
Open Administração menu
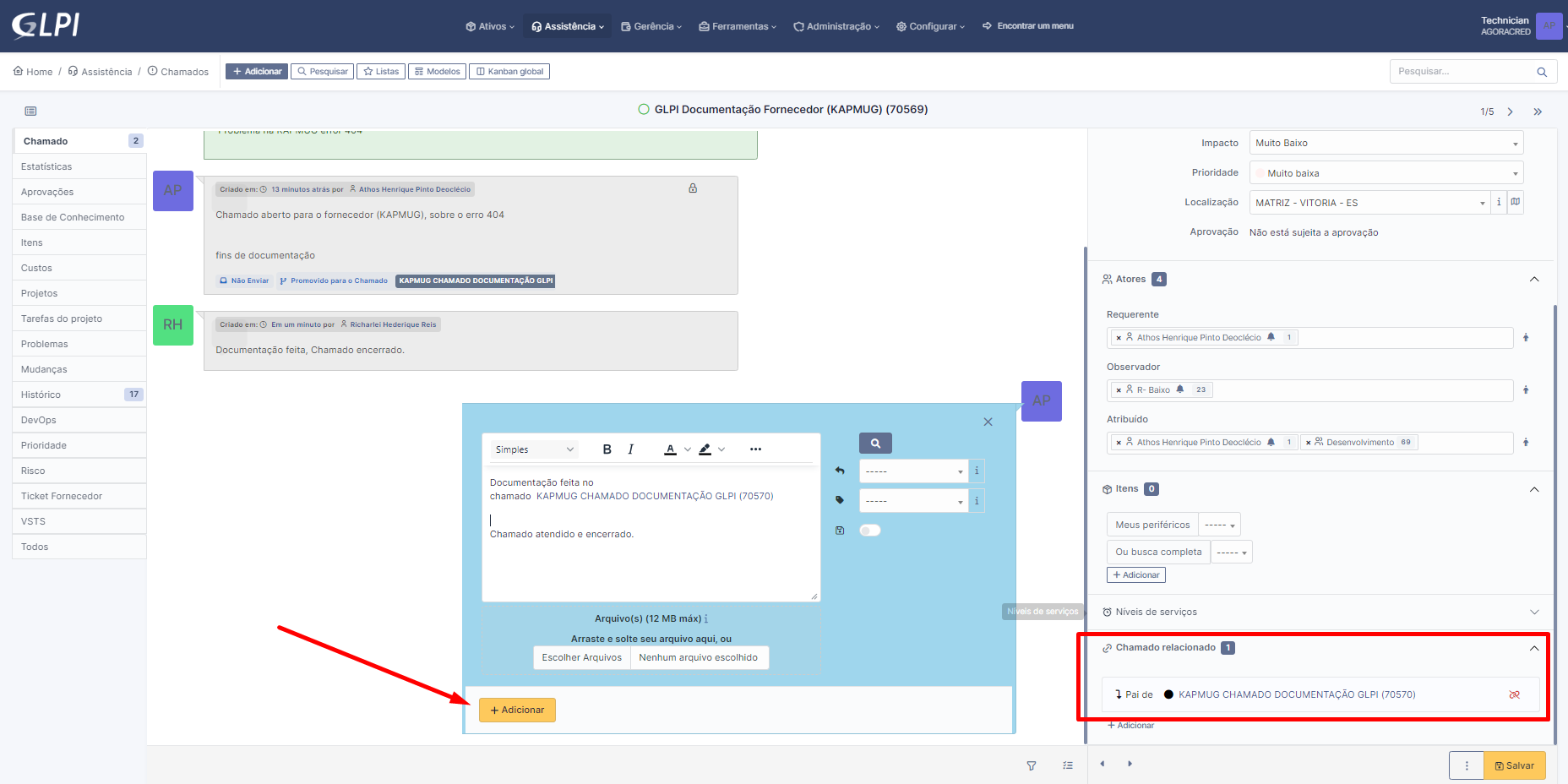pos(836,26)
